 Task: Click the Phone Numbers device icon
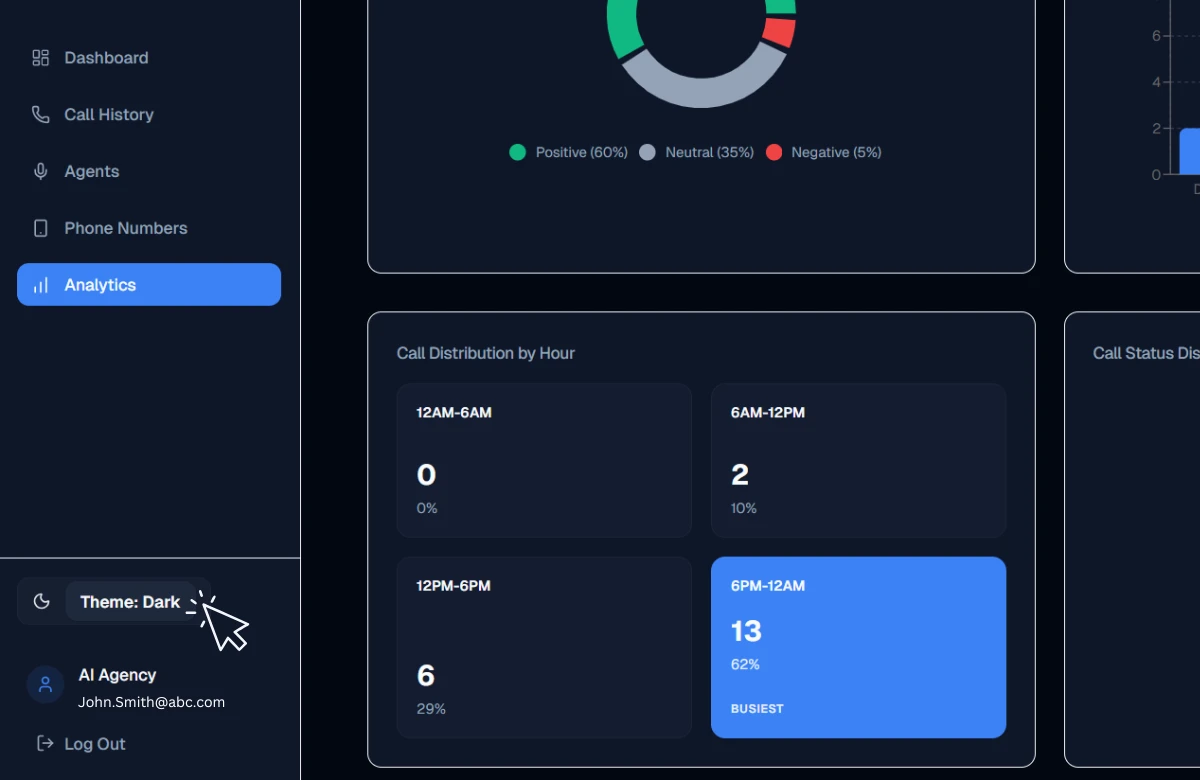41,228
